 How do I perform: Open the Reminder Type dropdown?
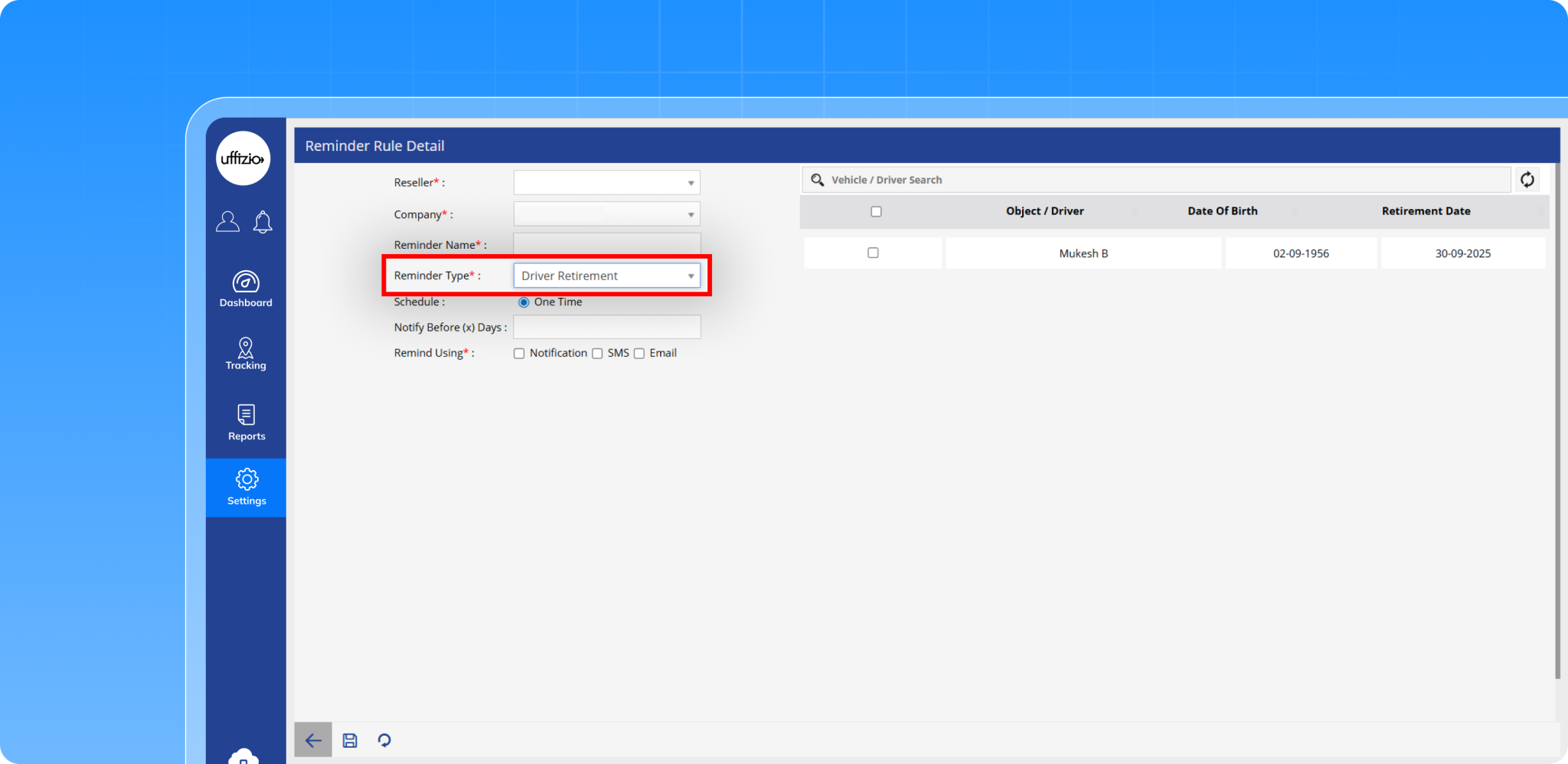coord(606,276)
